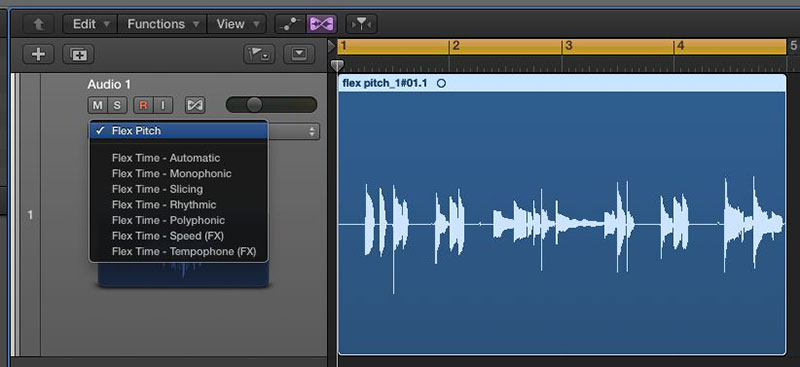
Task: Choose Flex Time - Polyphonic
Action: click(179, 221)
